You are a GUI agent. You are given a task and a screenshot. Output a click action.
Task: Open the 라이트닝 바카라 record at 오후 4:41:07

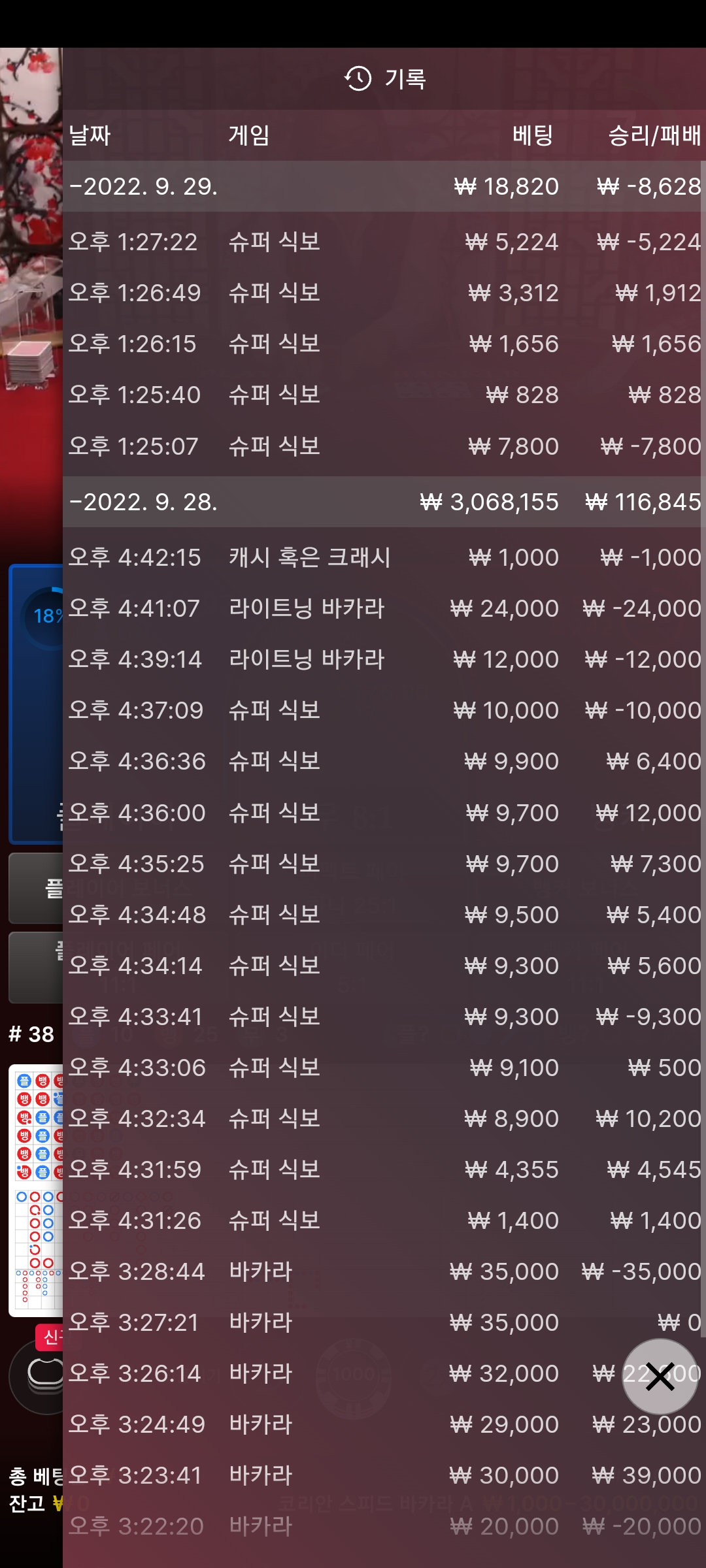click(384, 608)
